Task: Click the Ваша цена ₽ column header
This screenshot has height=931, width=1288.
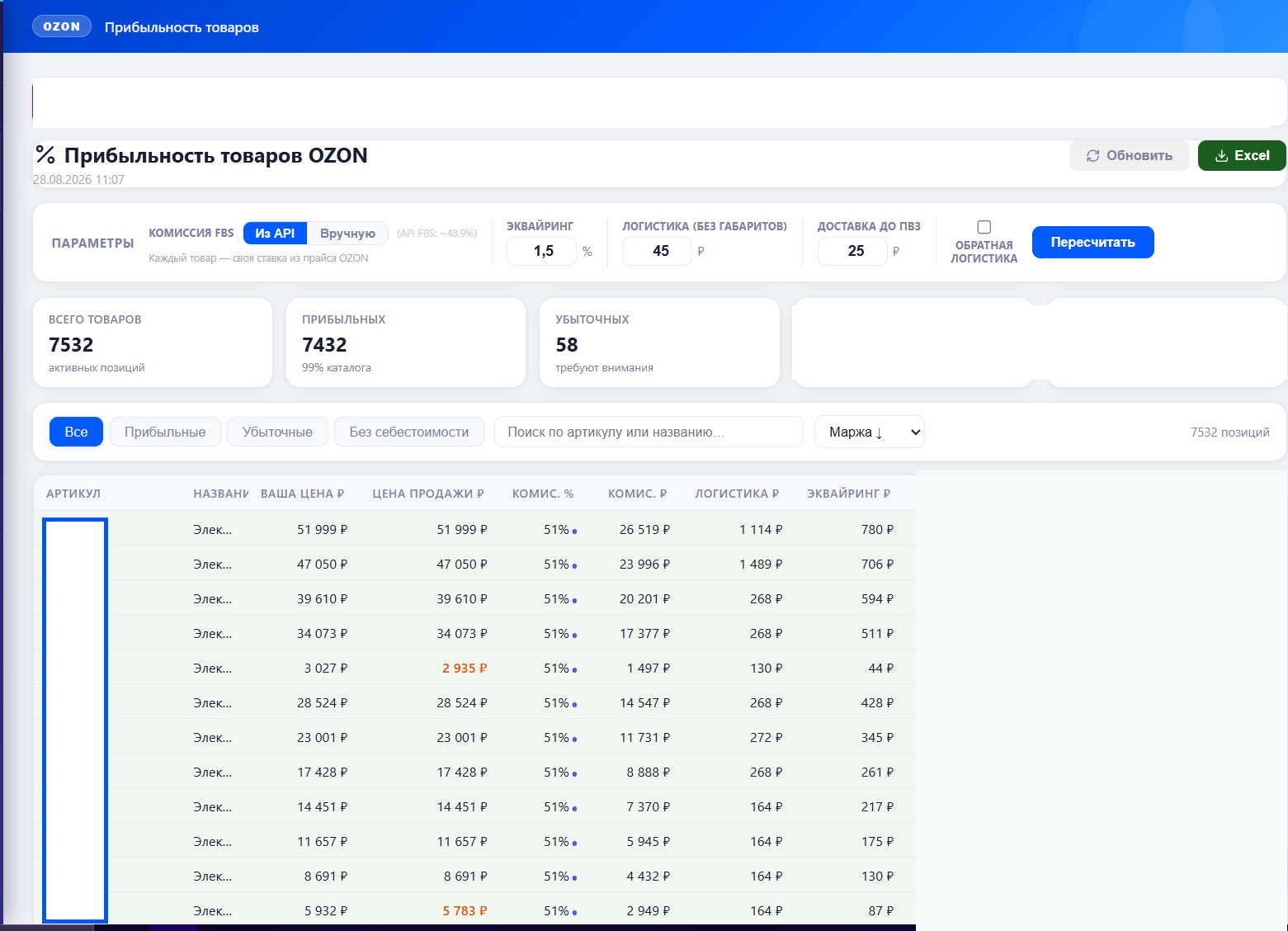Action: [x=302, y=494]
